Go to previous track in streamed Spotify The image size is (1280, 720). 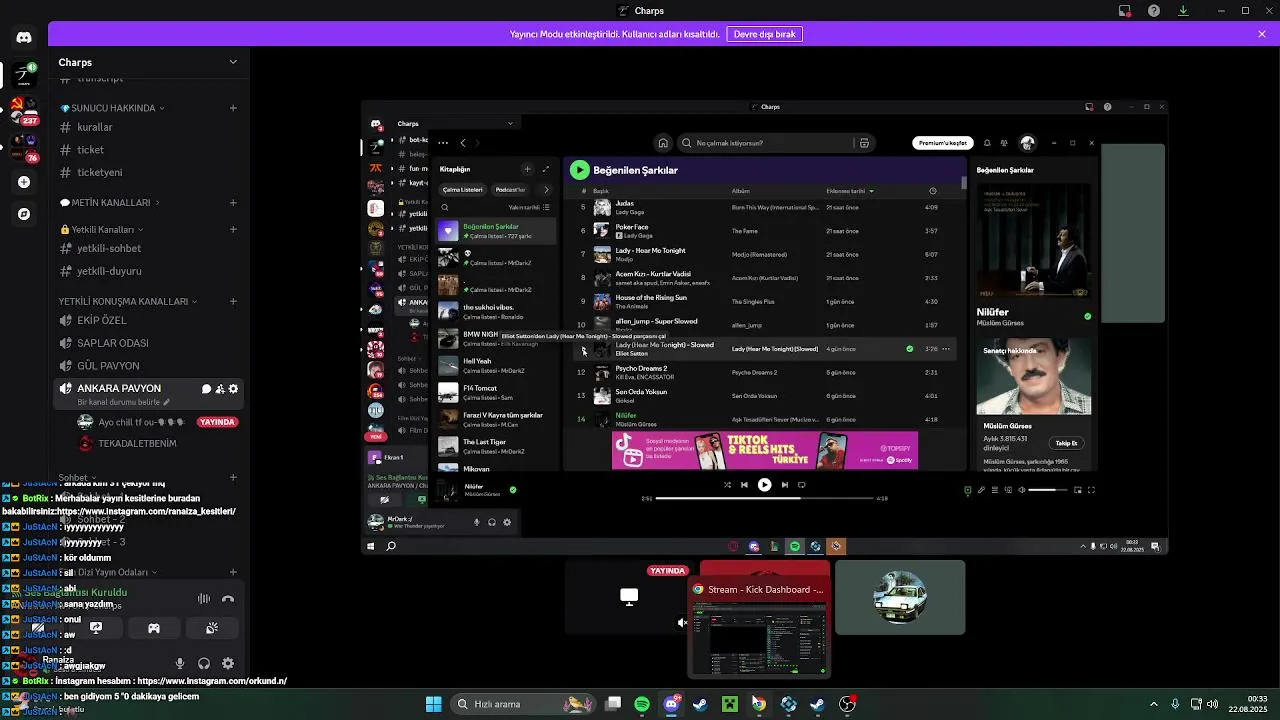[x=744, y=485]
